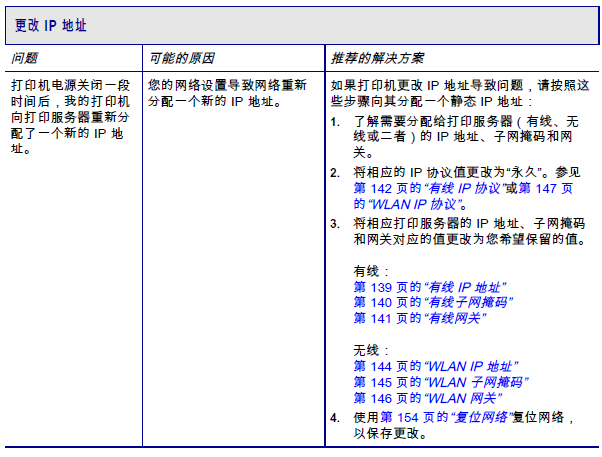Follow the page 139 有线 IP 地址 link
The height and width of the screenshot is (457, 602).
coord(430,287)
